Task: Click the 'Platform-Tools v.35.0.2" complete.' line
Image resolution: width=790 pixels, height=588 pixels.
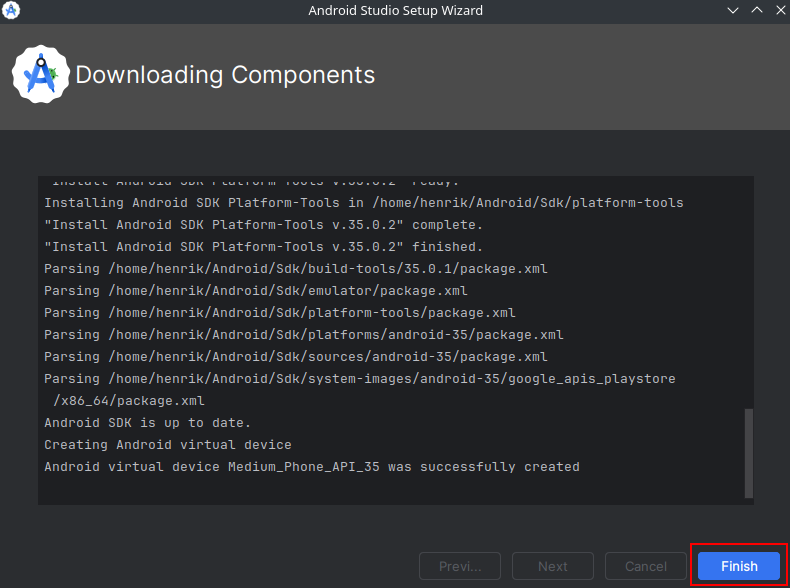Action: [x=264, y=225]
